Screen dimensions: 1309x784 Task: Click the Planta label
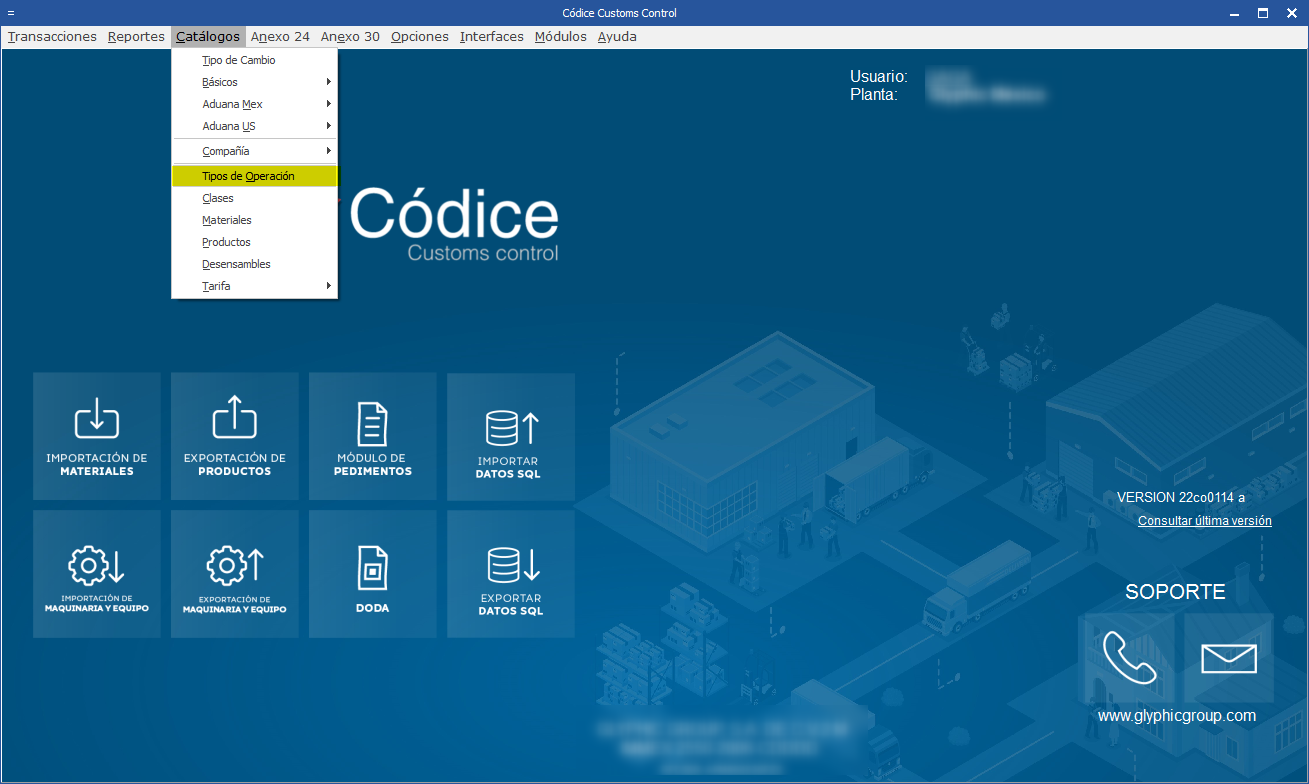874,95
